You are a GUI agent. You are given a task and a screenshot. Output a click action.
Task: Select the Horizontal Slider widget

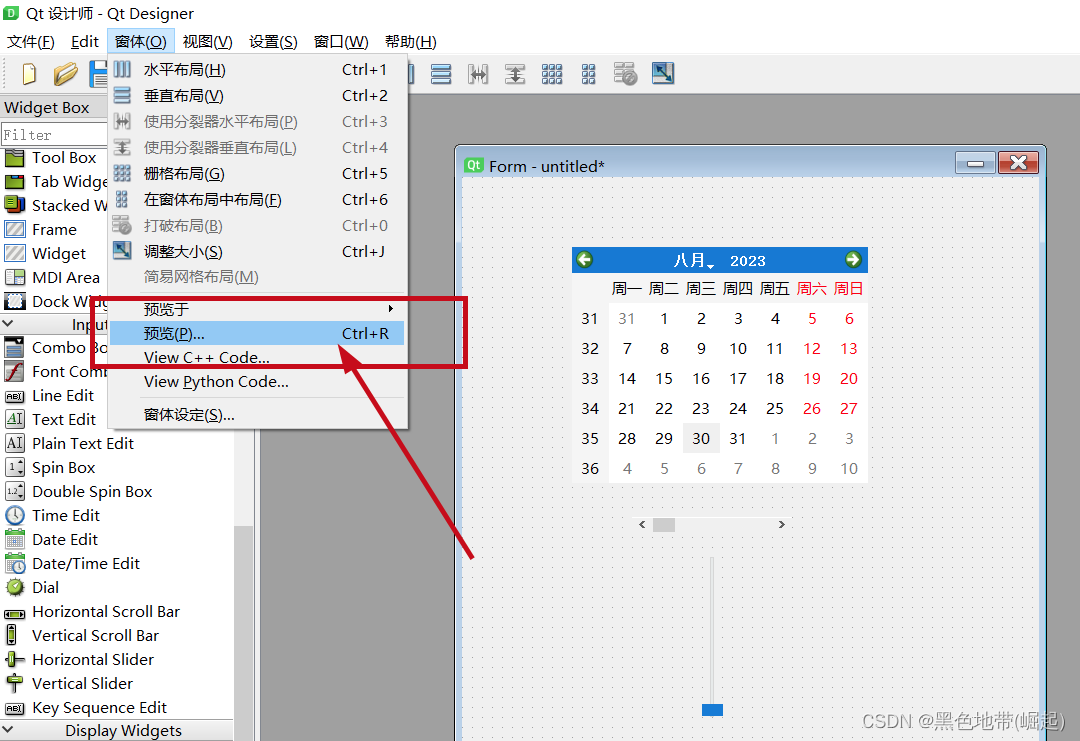[x=92, y=660]
